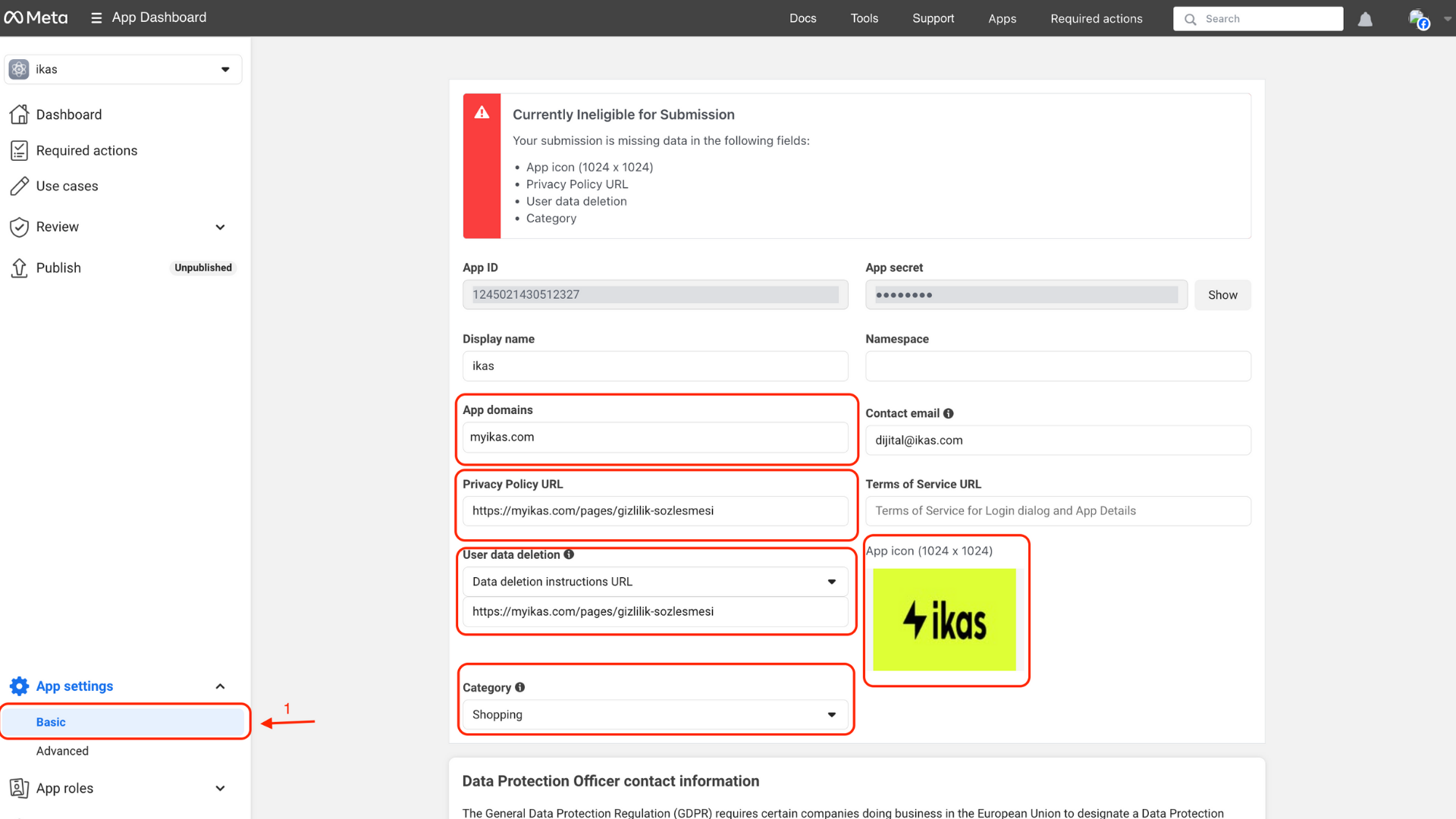This screenshot has height=819, width=1456.
Task: Click the Search field in top bar
Action: [1258, 19]
